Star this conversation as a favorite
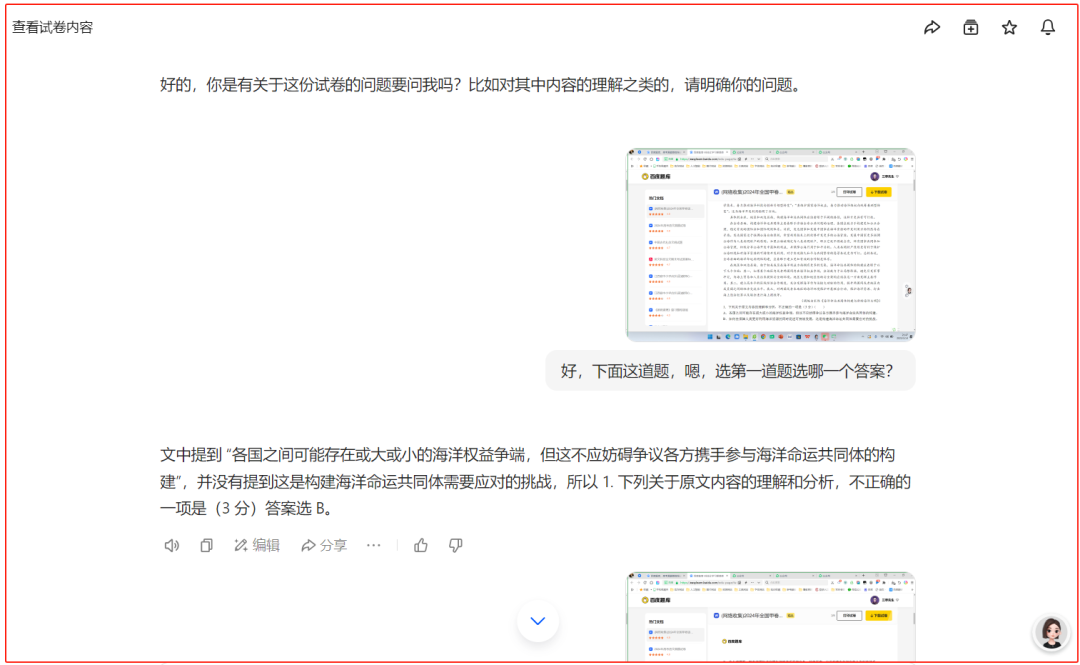Viewport: 1080px width, 665px height. [1009, 28]
